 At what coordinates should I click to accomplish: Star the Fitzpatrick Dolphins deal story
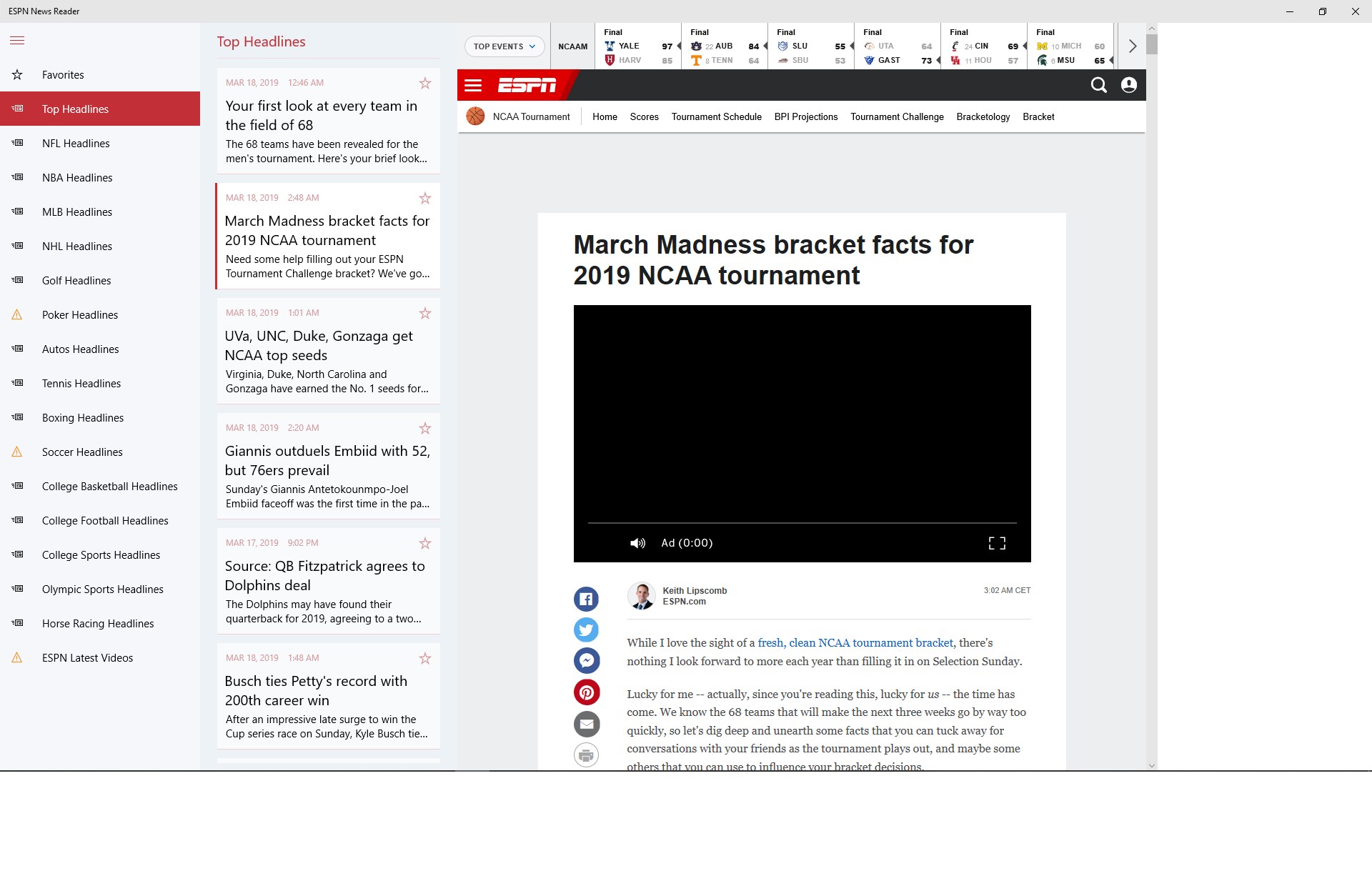click(425, 543)
